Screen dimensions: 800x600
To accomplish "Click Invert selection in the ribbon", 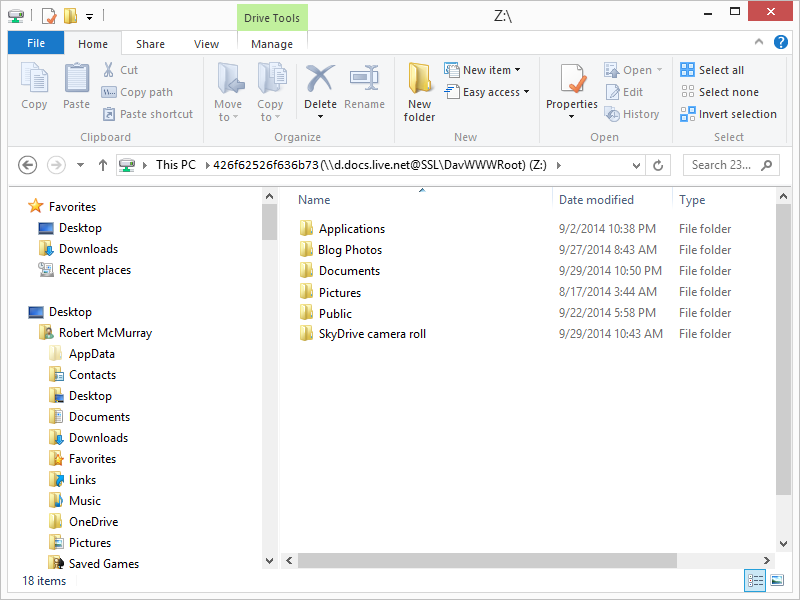I will [x=728, y=114].
